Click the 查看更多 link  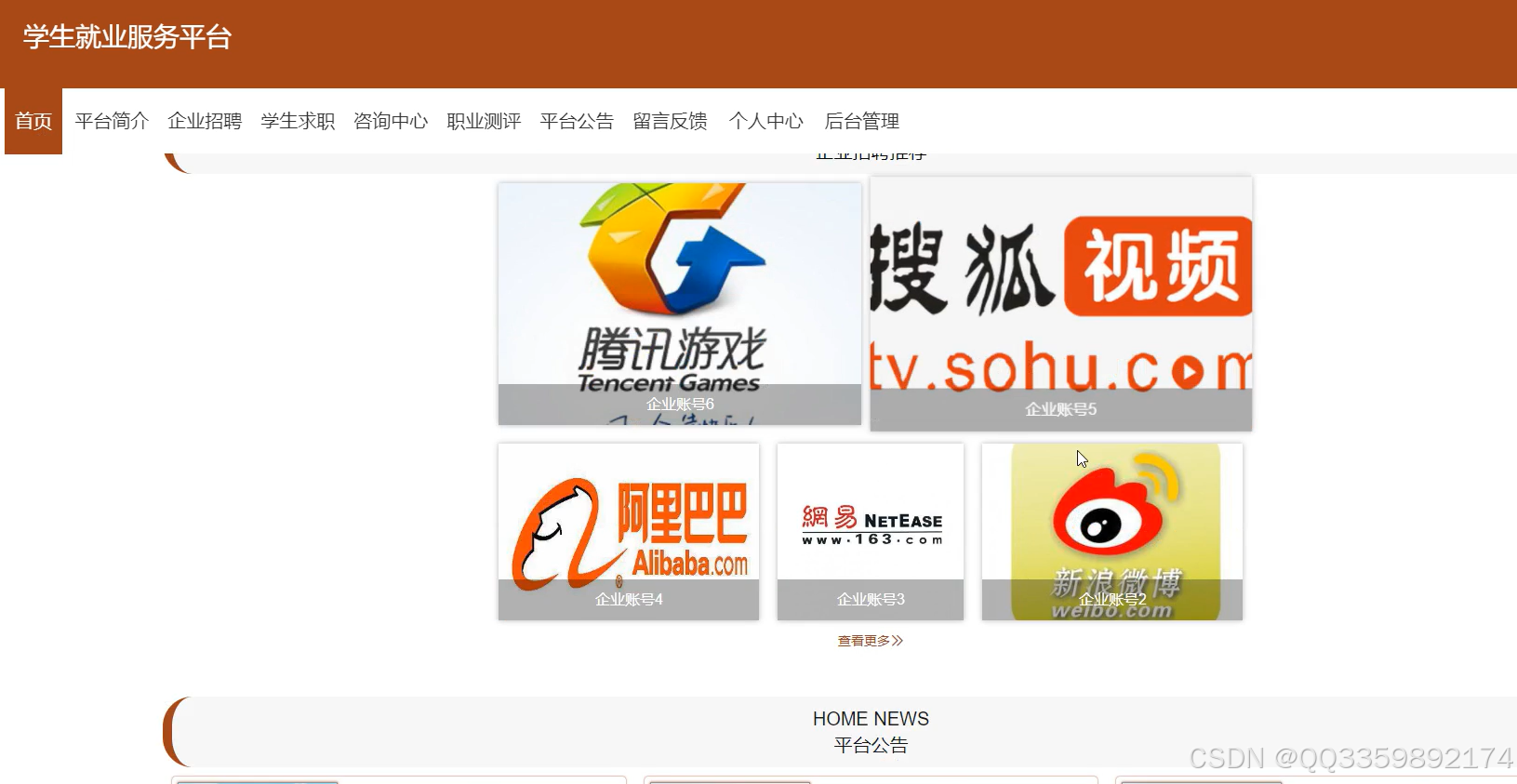pos(871,641)
